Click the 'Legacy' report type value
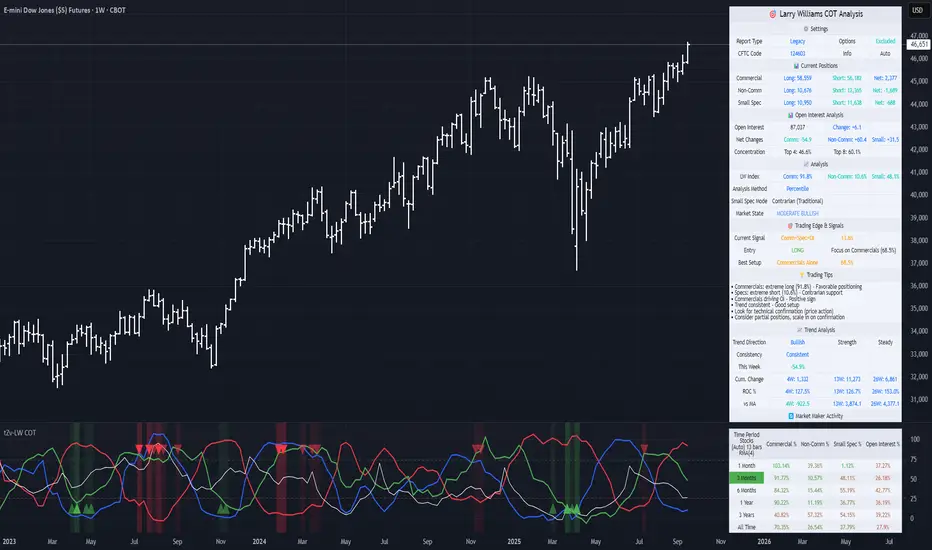 pos(797,42)
